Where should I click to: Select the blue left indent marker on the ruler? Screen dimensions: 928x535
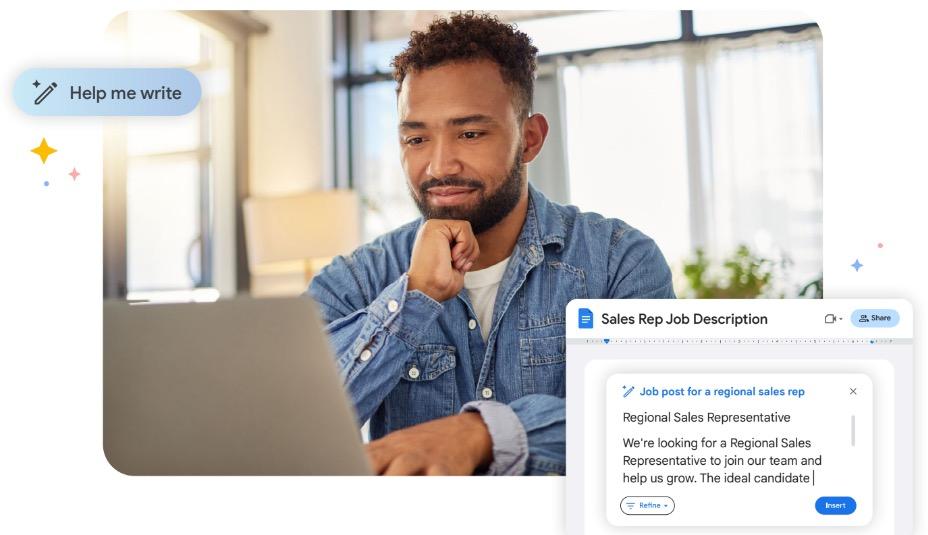click(x=607, y=341)
